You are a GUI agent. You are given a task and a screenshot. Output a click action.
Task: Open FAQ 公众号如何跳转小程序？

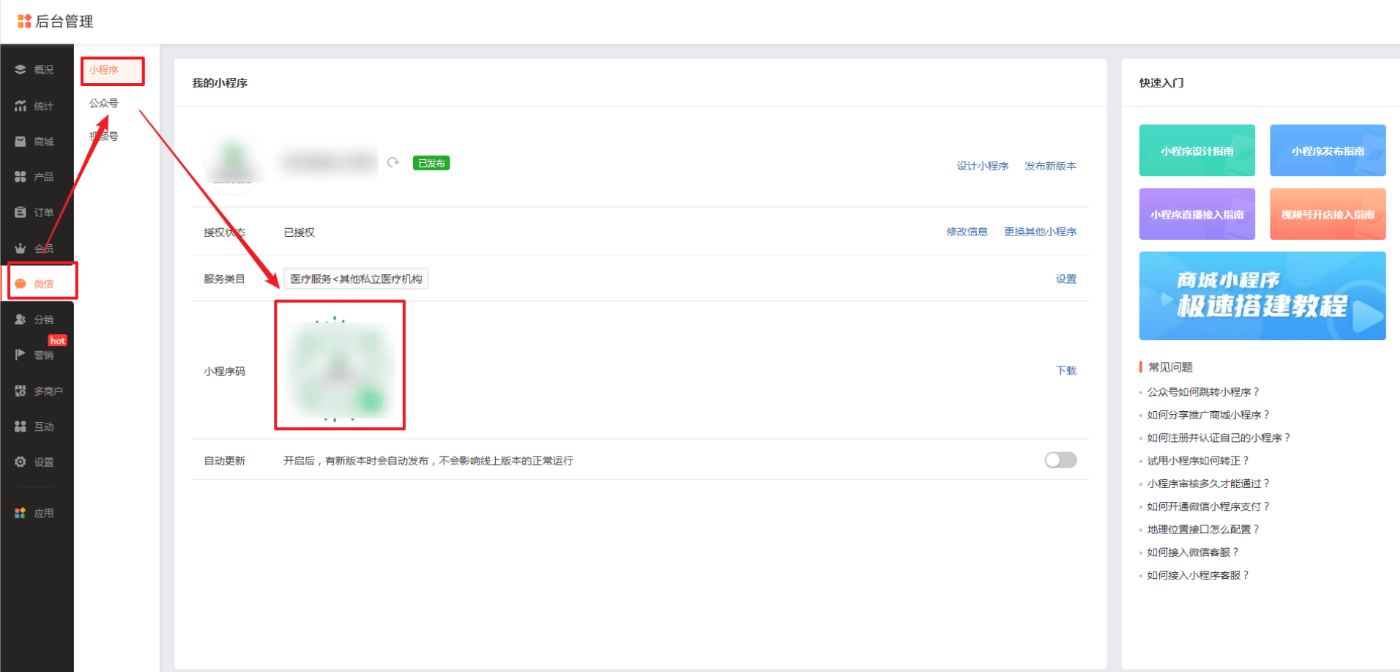tap(1203, 392)
